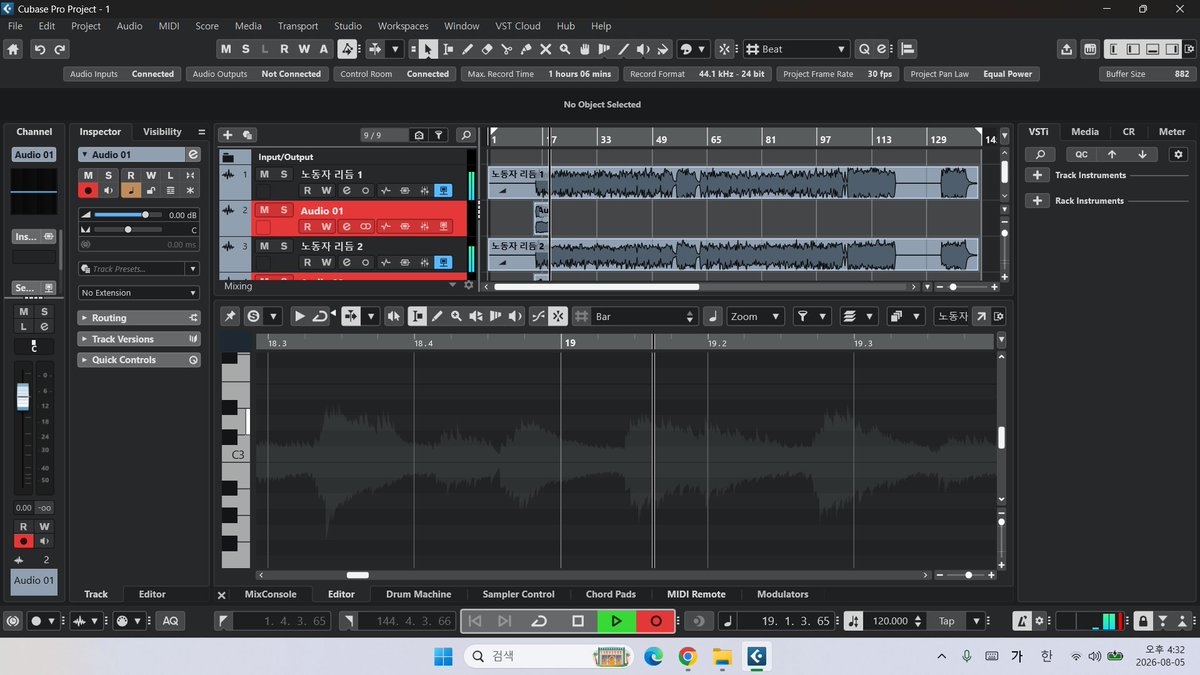1200x675 pixels.
Task: Expand the Track Versions section
Action: tap(139, 339)
